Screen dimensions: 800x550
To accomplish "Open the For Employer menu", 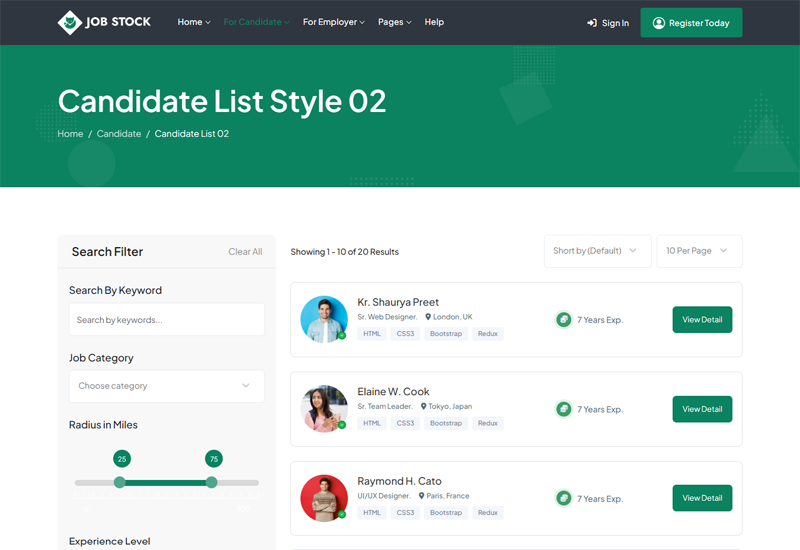I will coord(334,22).
